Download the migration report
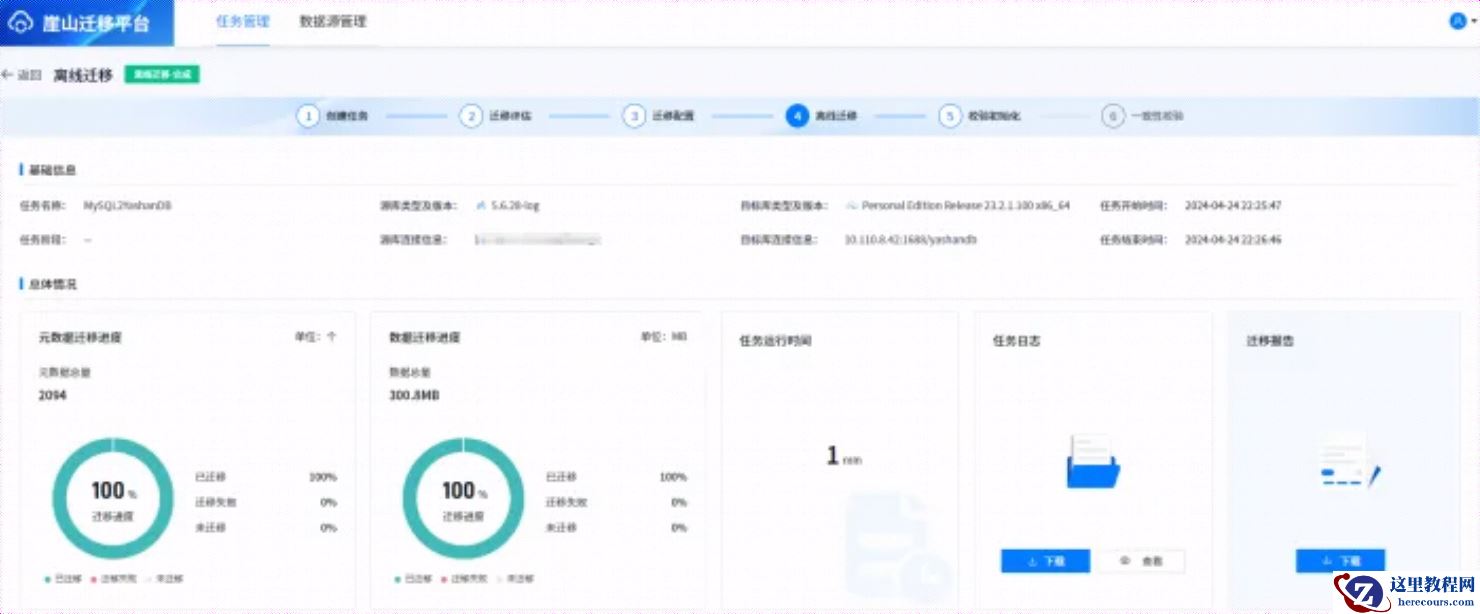This screenshot has height=614, width=1480. (1341, 561)
